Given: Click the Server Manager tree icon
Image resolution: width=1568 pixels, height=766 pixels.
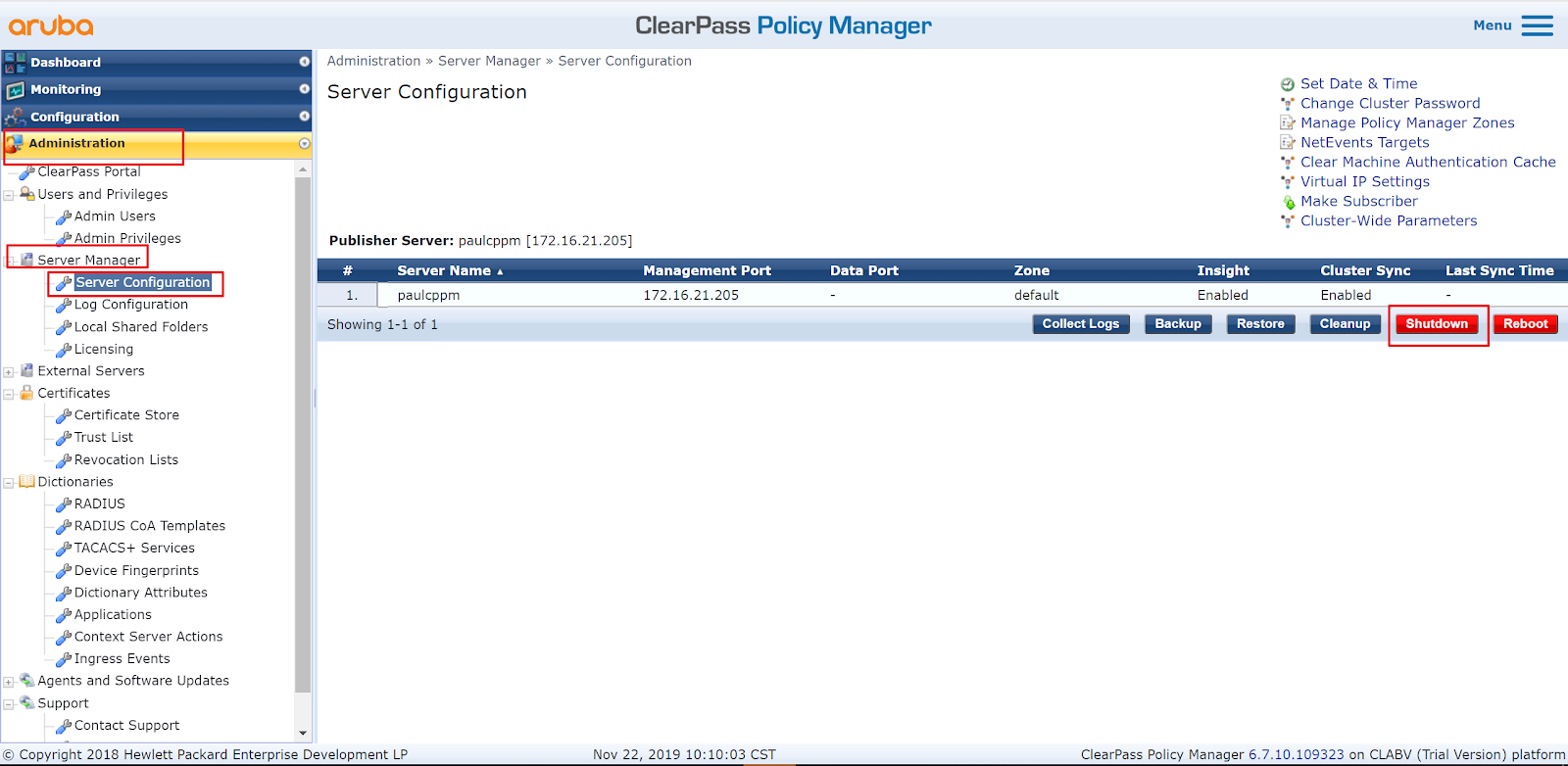Looking at the screenshot, I should pyautogui.click(x=27, y=260).
